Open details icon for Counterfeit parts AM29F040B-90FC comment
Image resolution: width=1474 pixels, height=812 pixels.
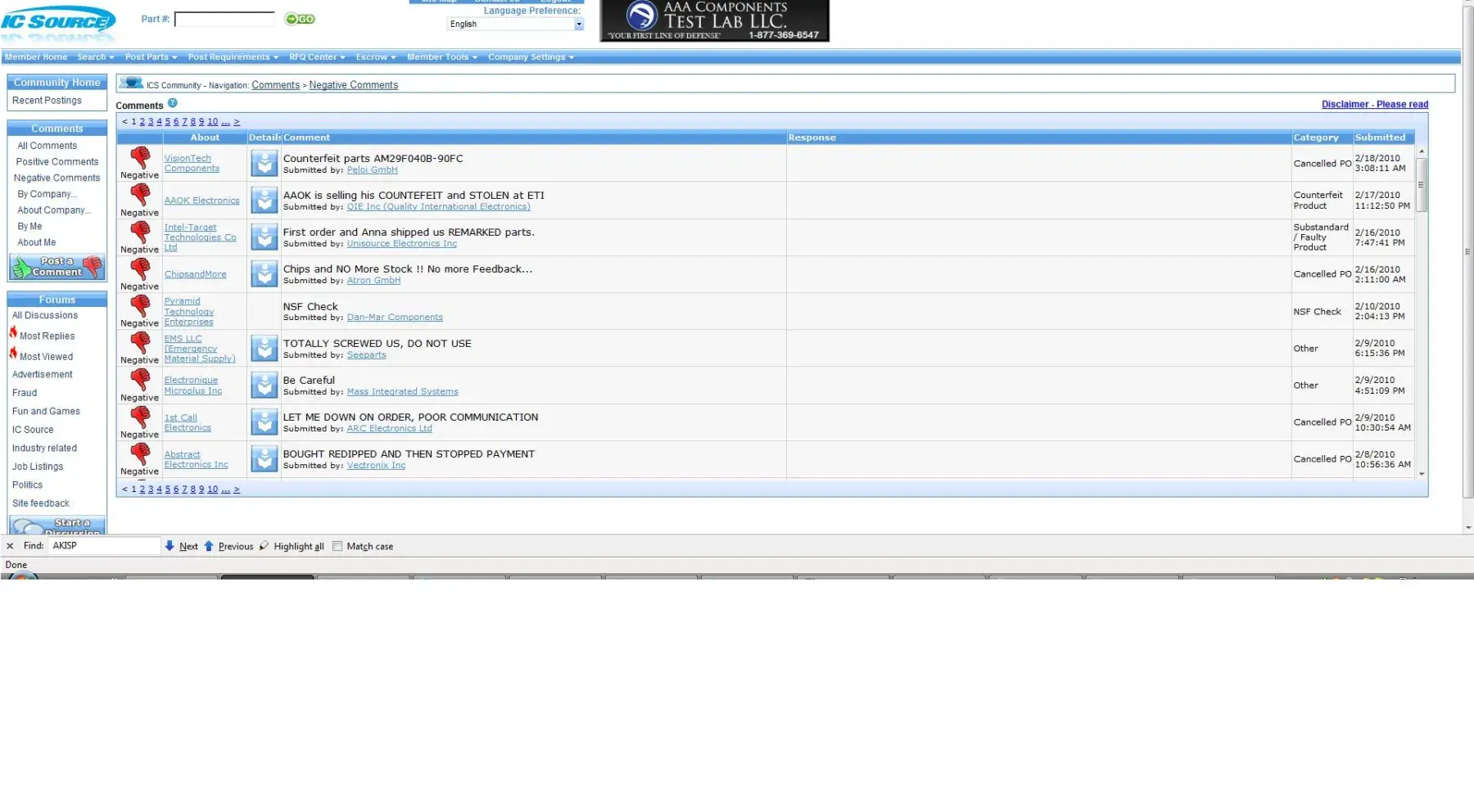(264, 164)
